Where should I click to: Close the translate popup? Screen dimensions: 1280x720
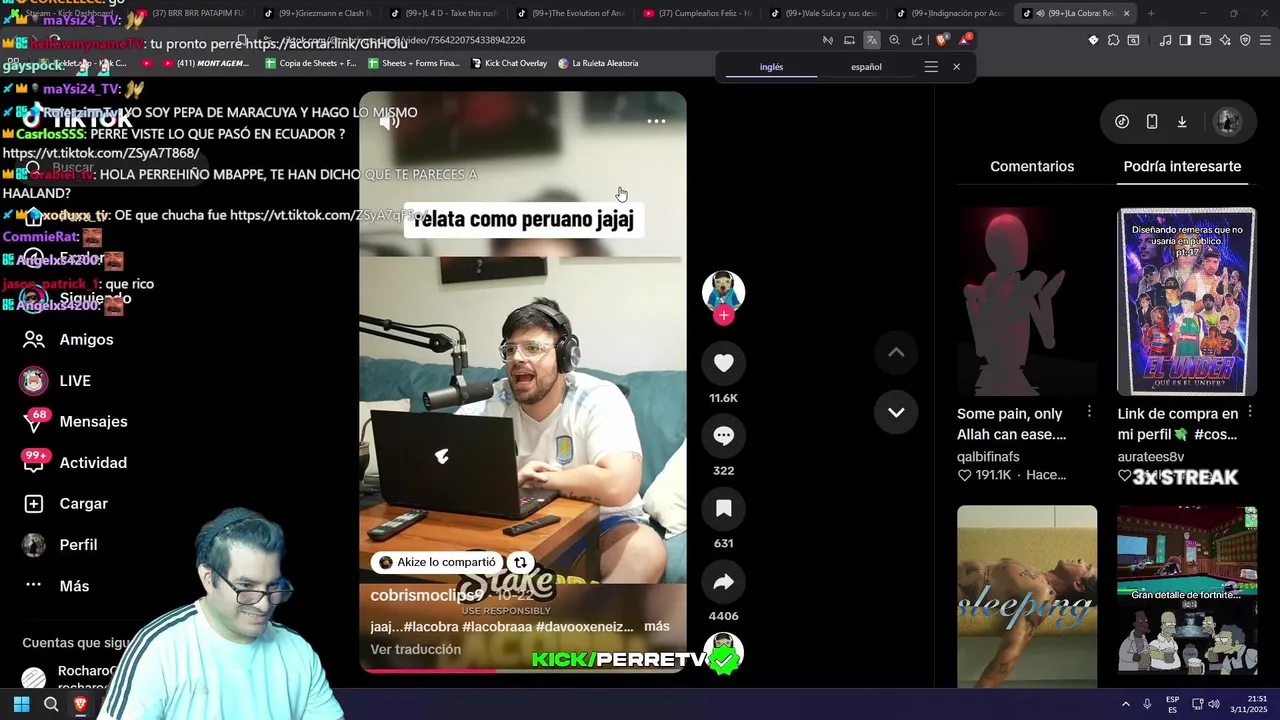956,67
